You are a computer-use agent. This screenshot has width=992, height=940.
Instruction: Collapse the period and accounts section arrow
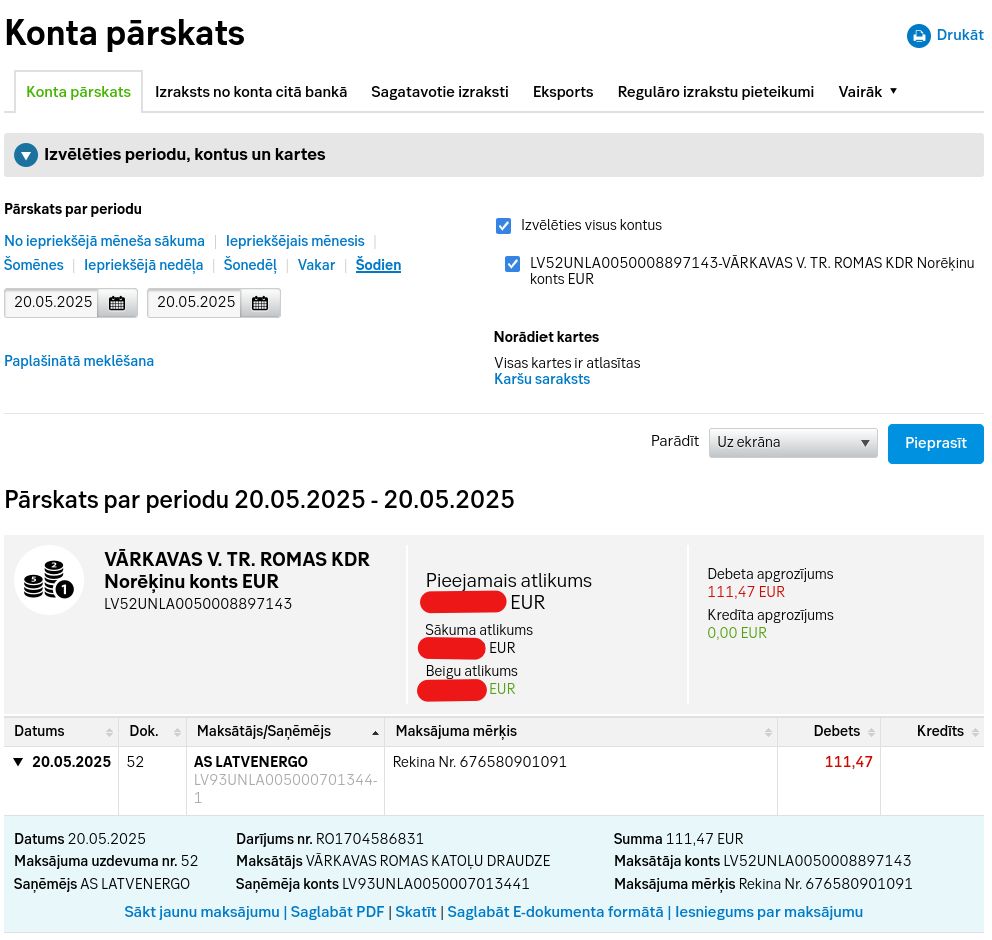tap(26, 155)
